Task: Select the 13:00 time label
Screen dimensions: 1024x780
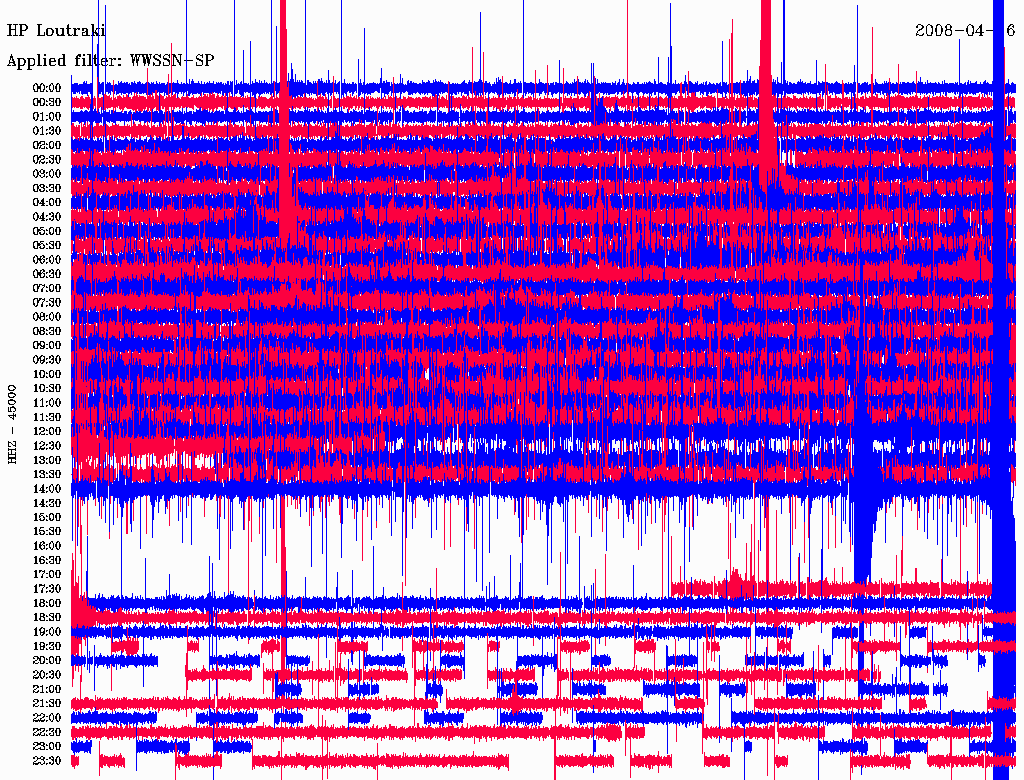Action: tap(47, 461)
